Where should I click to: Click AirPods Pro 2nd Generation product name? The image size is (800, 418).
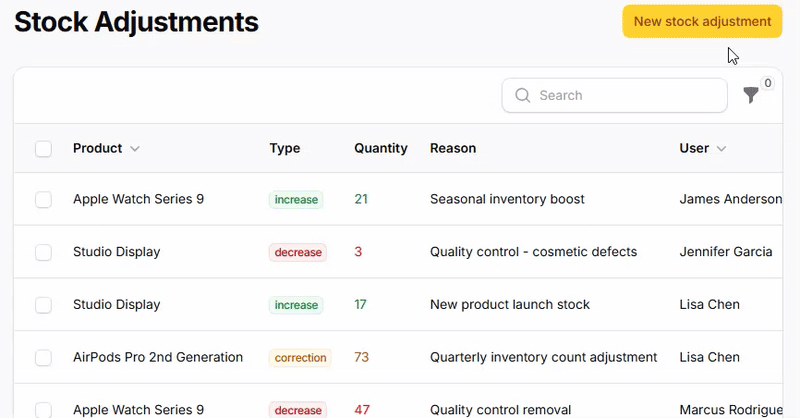pos(158,357)
